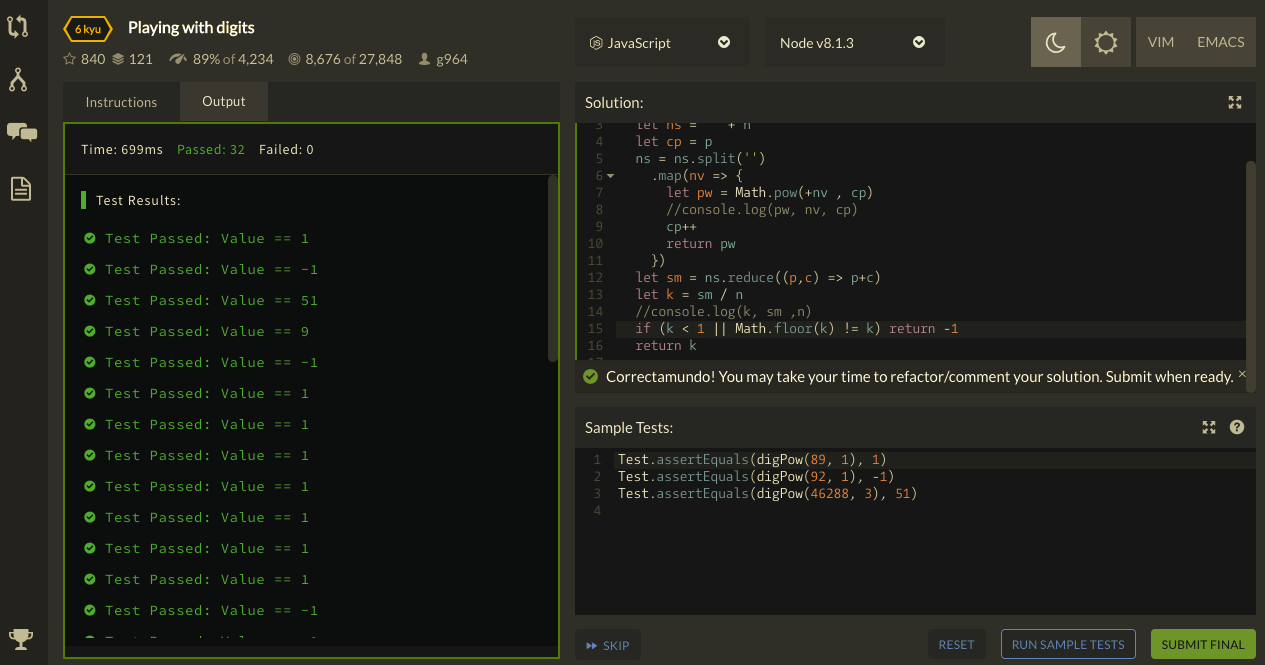This screenshot has height=665, width=1265.
Task: Click RUN SAMPLE TESTS button
Action: click(x=1068, y=645)
